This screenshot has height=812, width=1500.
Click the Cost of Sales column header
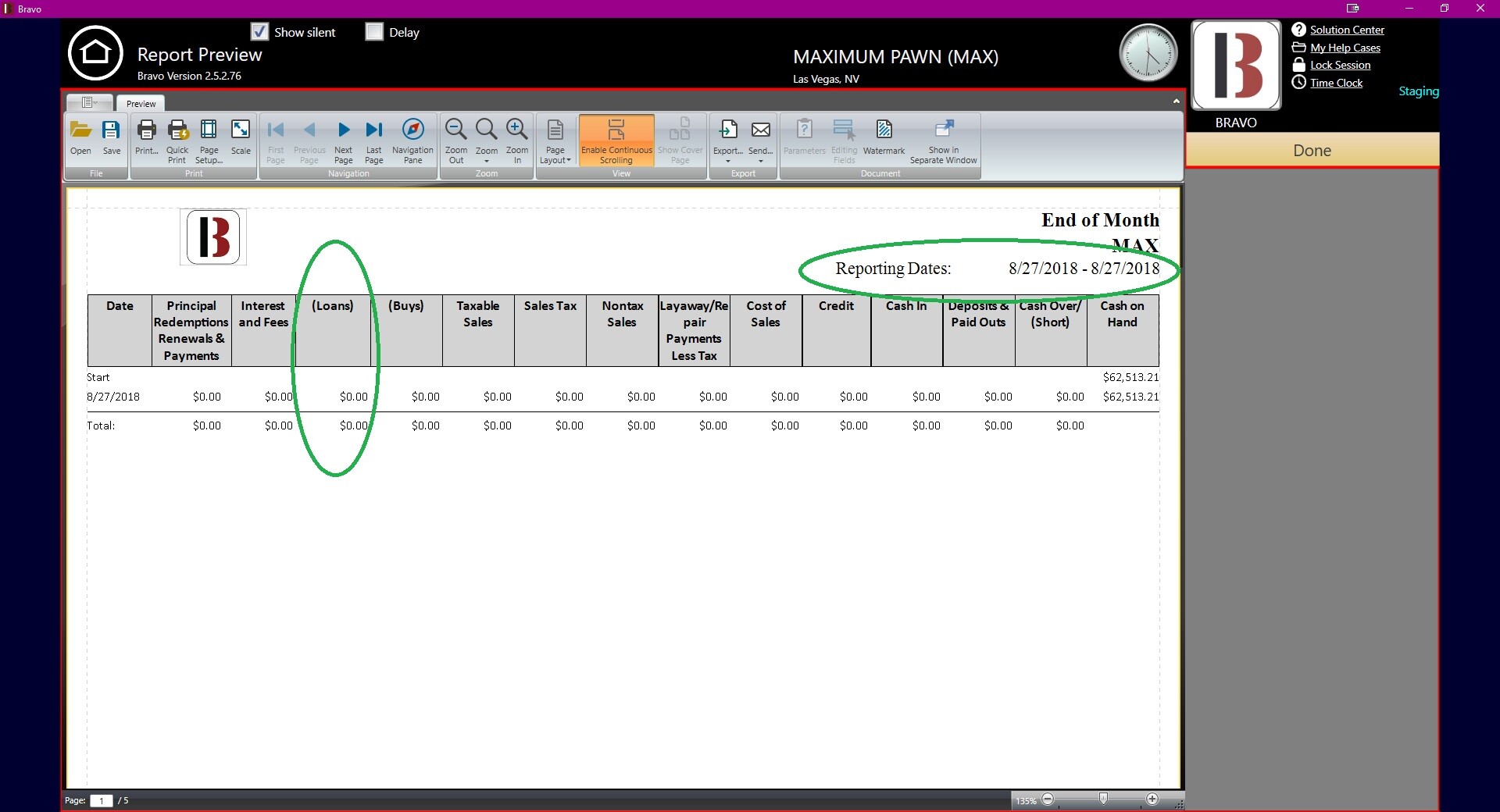pyautogui.click(x=766, y=330)
